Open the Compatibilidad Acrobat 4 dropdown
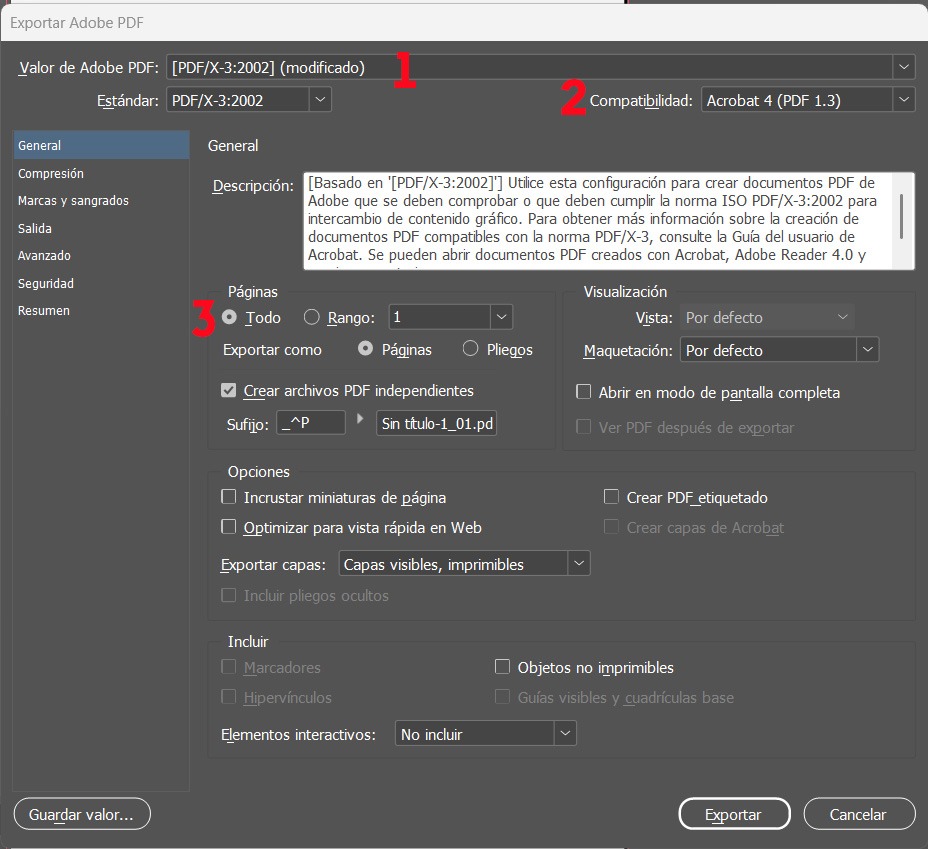Viewport: 928px width, 849px height. click(904, 99)
